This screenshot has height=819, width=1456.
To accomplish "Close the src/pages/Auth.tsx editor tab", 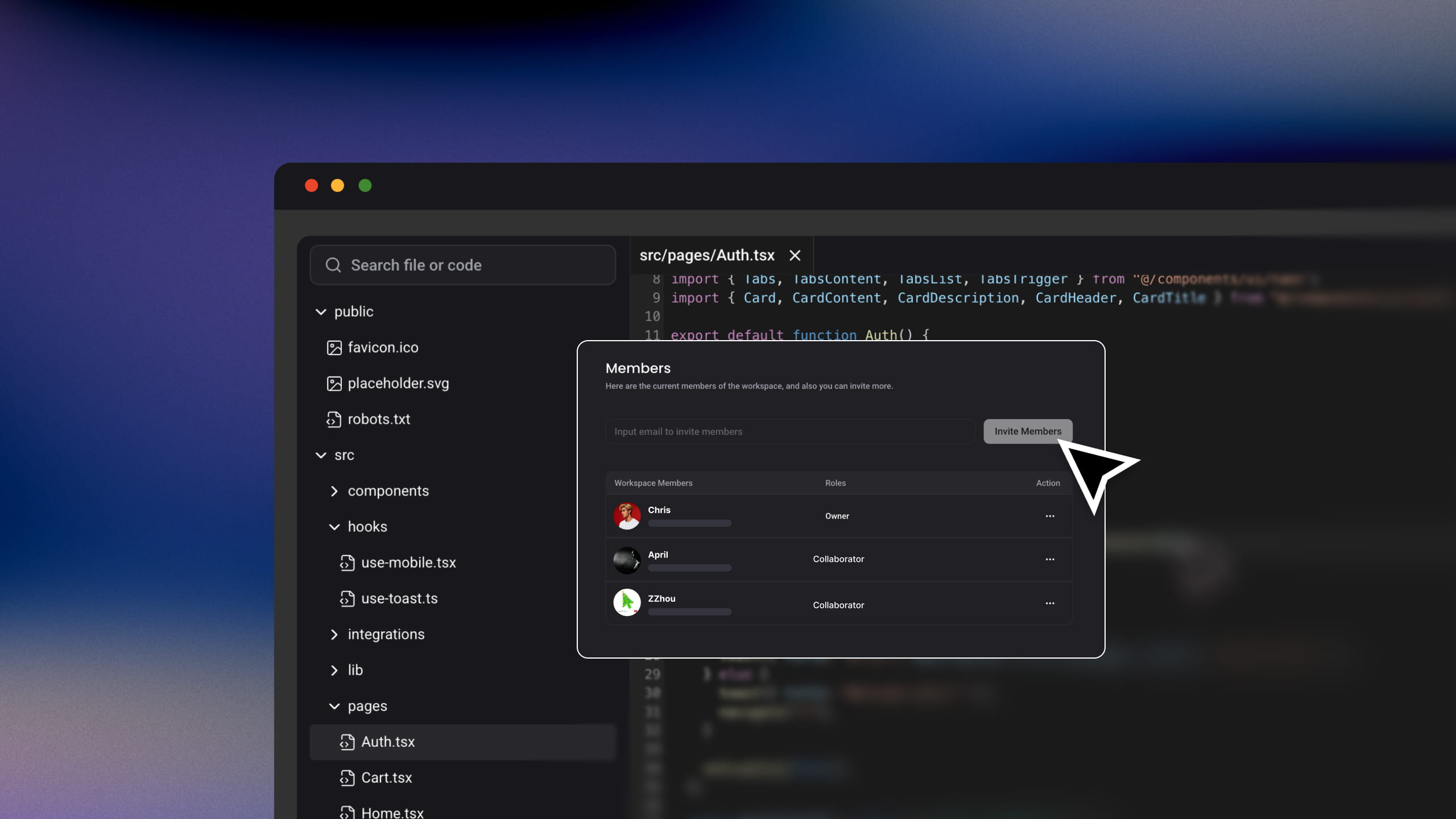I will pos(795,255).
